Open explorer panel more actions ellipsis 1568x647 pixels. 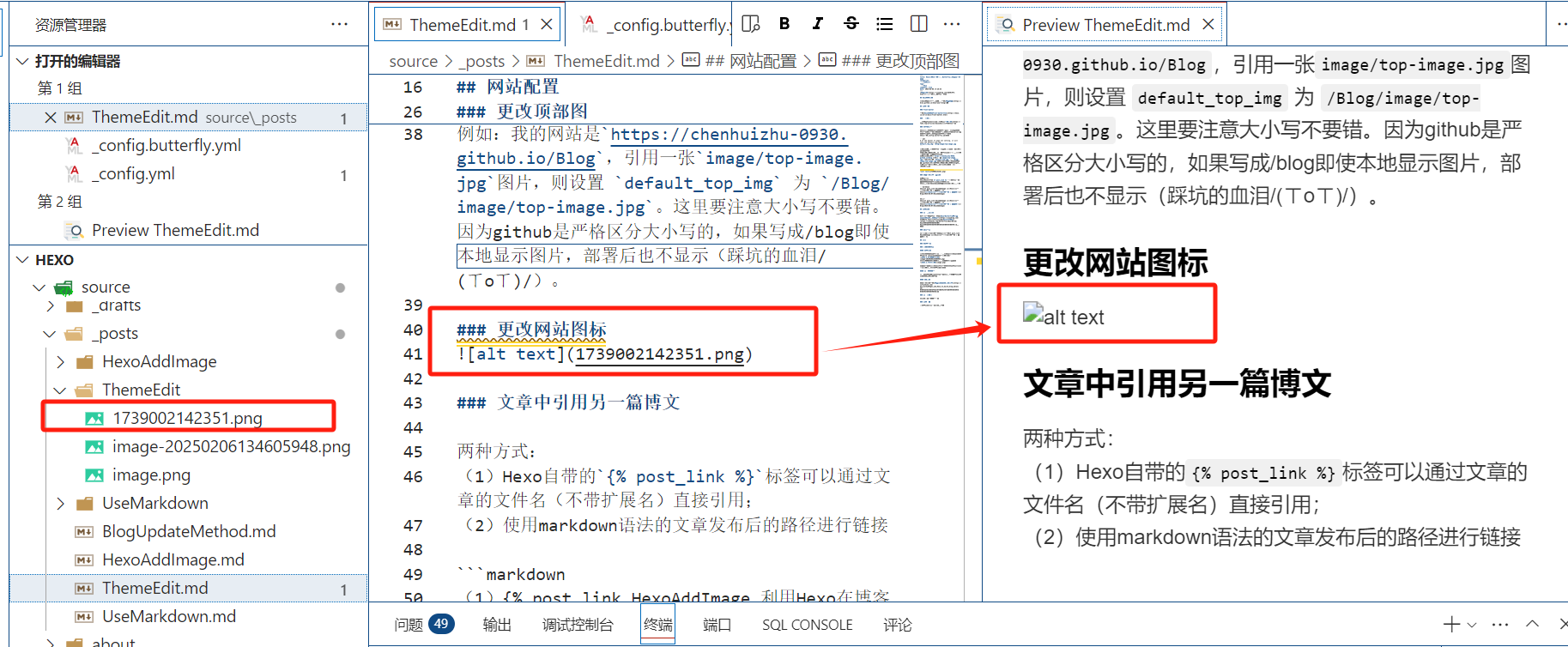(340, 25)
